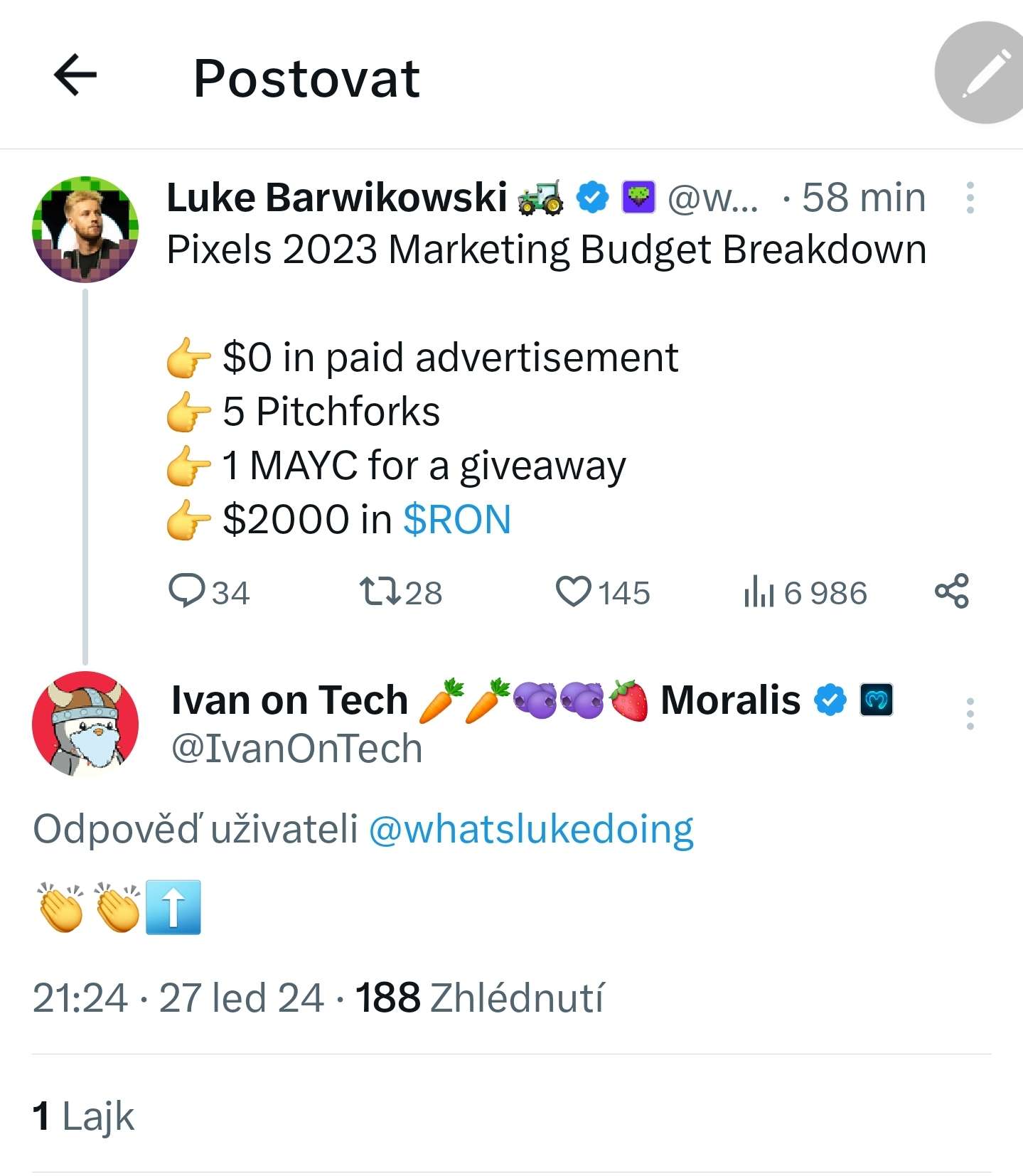Open the @IvanOnTech handle
Screen dimensions: 1023x1176
296,749
